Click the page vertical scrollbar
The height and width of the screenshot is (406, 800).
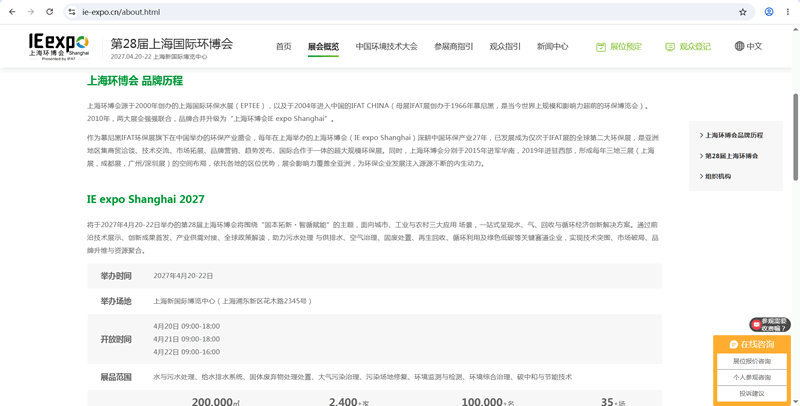(x=795, y=136)
